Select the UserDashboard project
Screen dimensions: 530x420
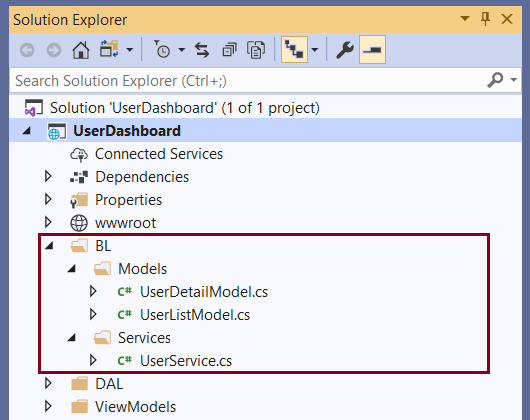click(127, 131)
